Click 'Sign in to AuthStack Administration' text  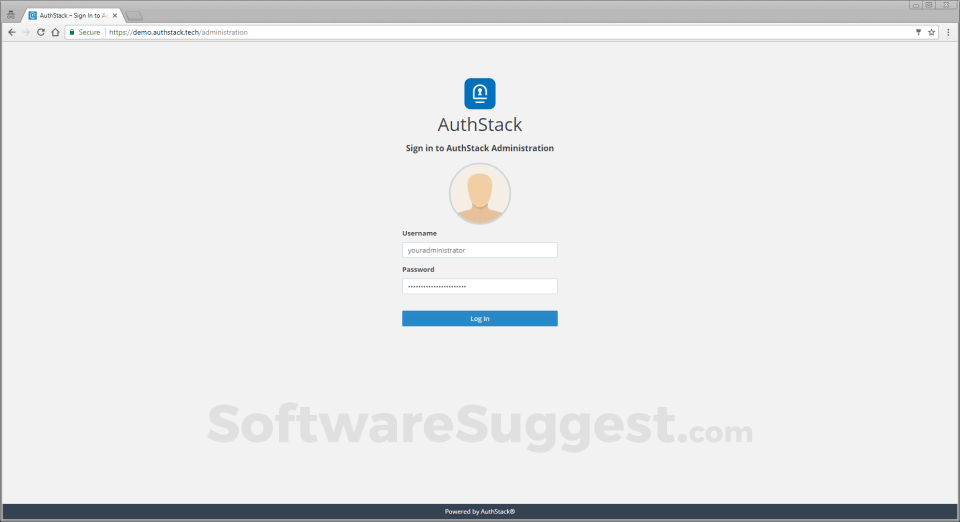(x=480, y=148)
